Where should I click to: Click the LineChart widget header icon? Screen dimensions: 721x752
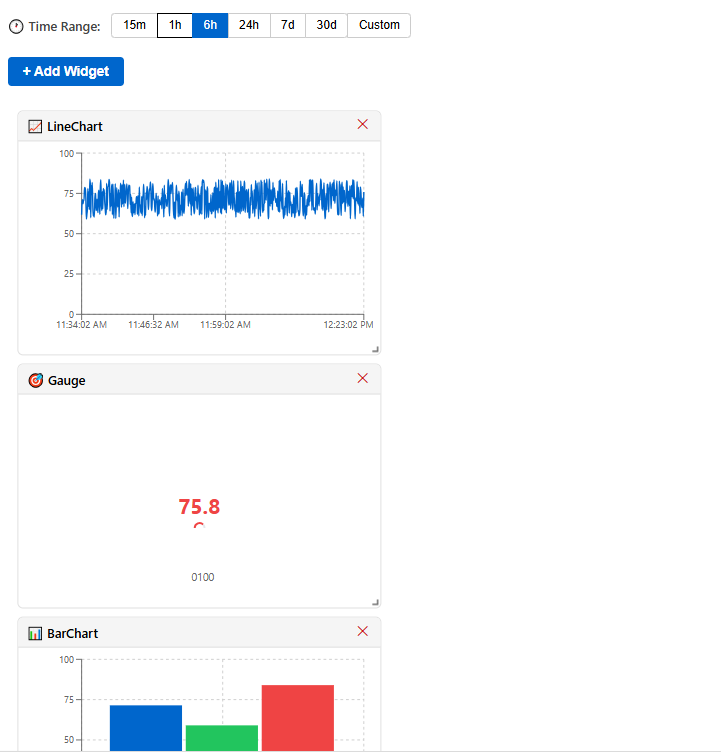(35, 127)
